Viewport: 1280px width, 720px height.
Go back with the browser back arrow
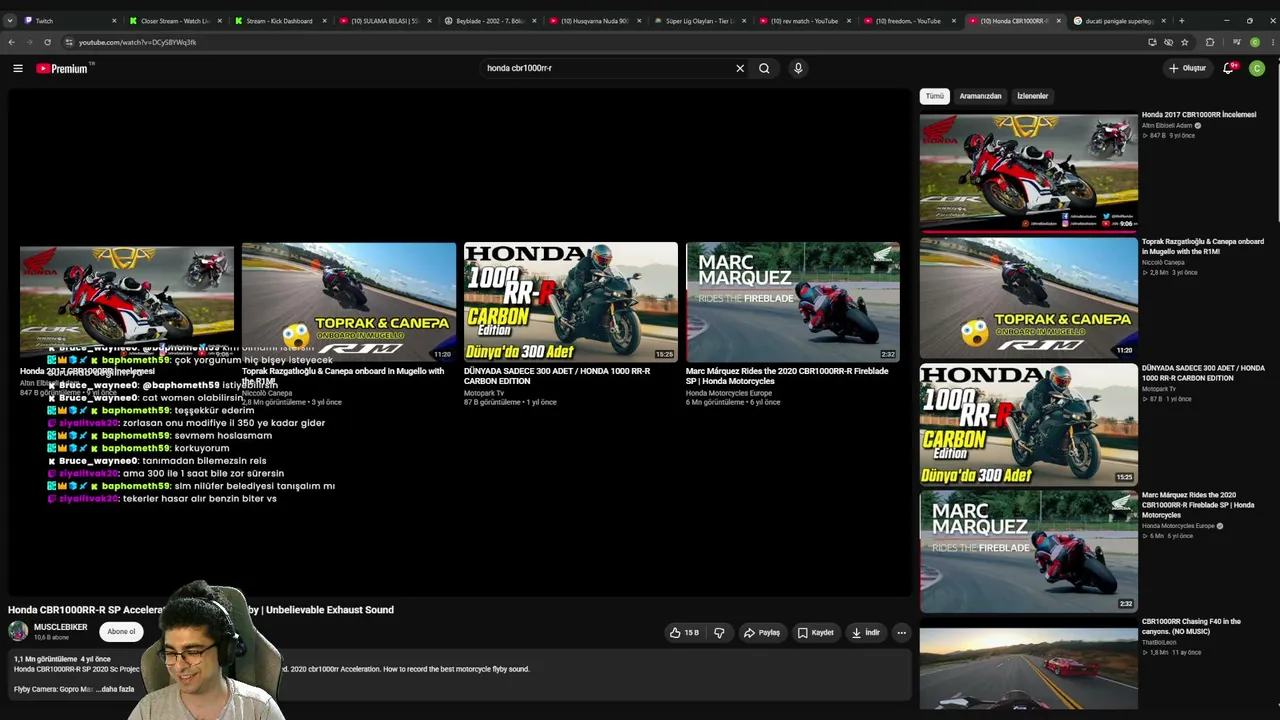point(11,42)
